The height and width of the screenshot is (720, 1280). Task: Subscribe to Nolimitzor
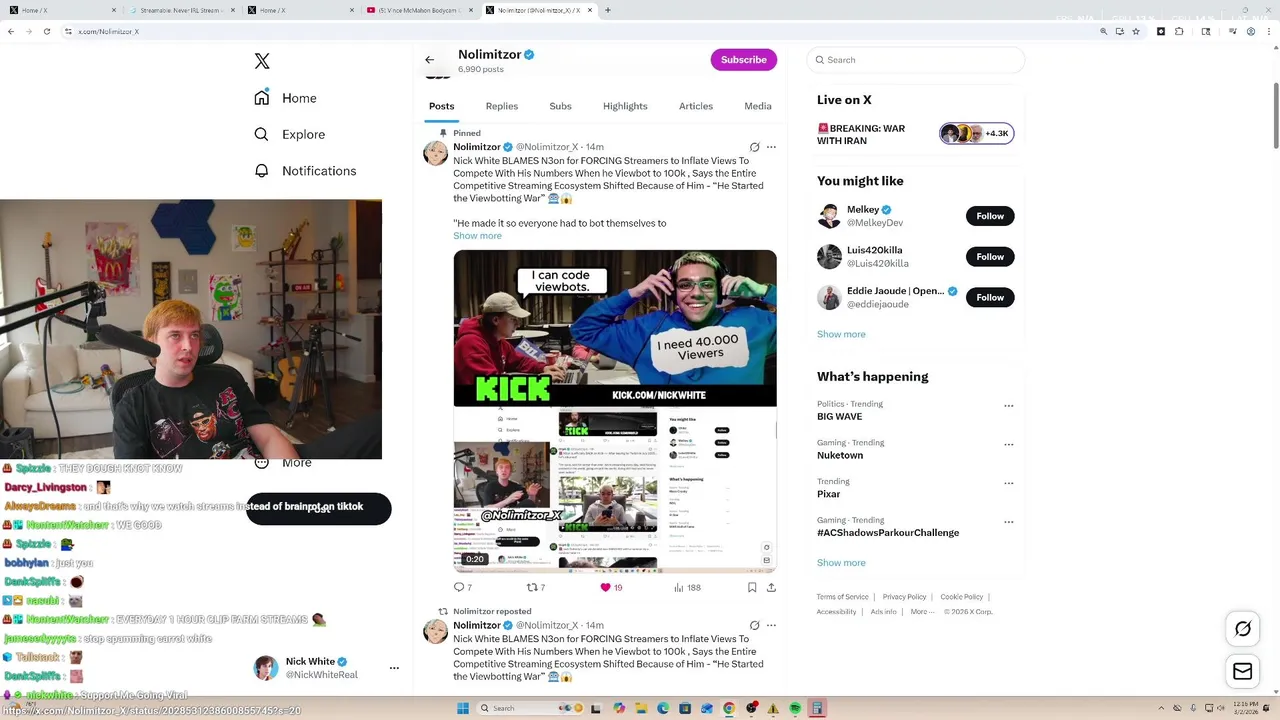744,60
